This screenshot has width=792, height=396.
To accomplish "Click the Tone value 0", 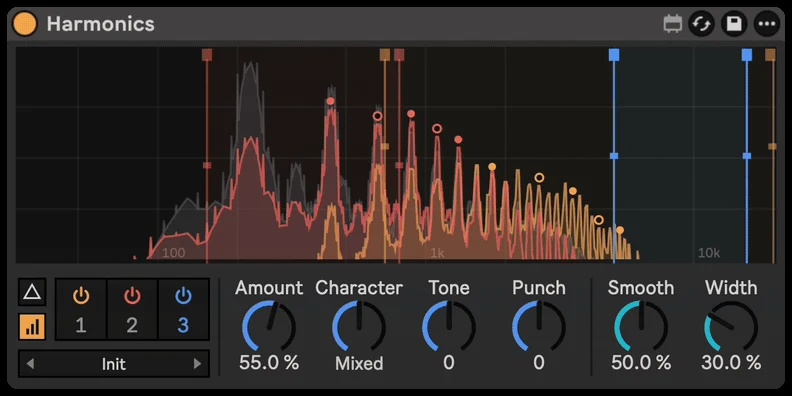I will [x=449, y=363].
